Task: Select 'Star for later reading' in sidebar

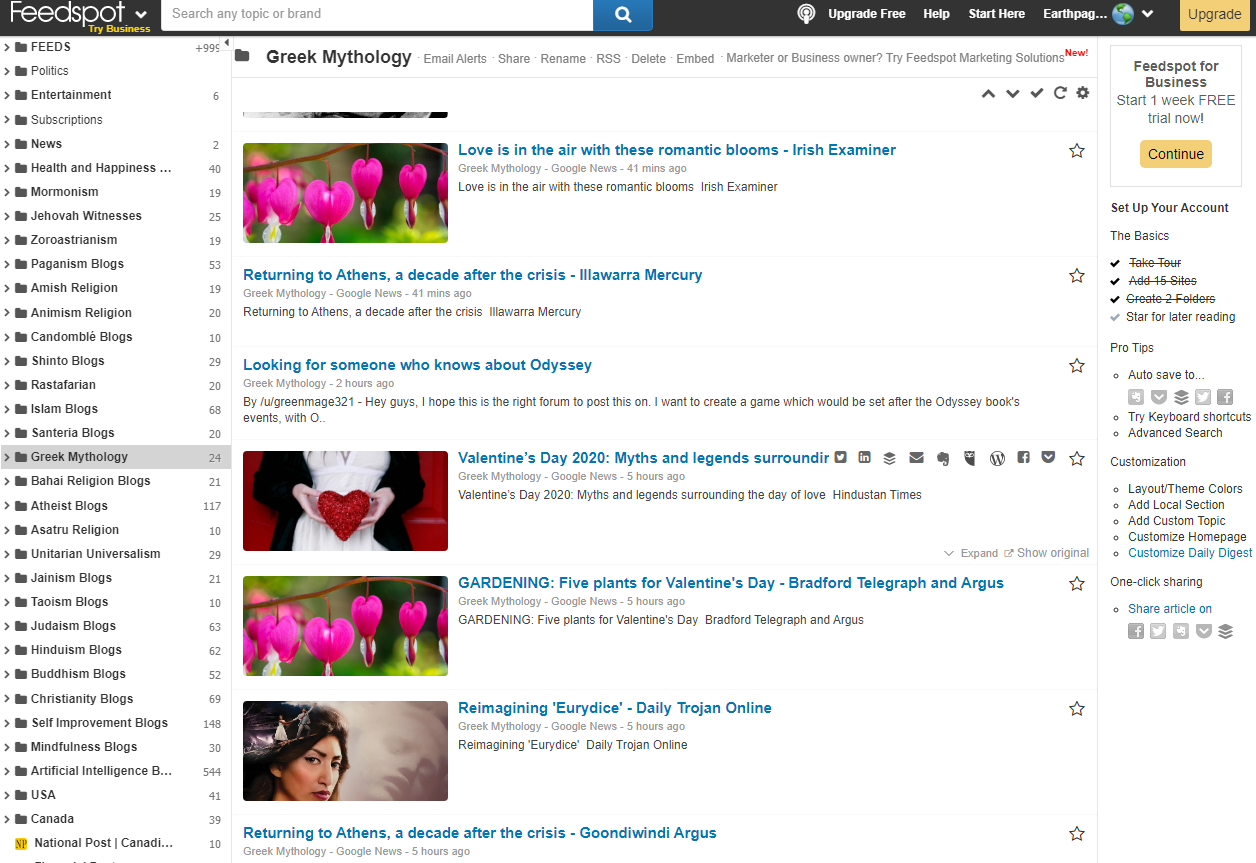Action: [1180, 317]
